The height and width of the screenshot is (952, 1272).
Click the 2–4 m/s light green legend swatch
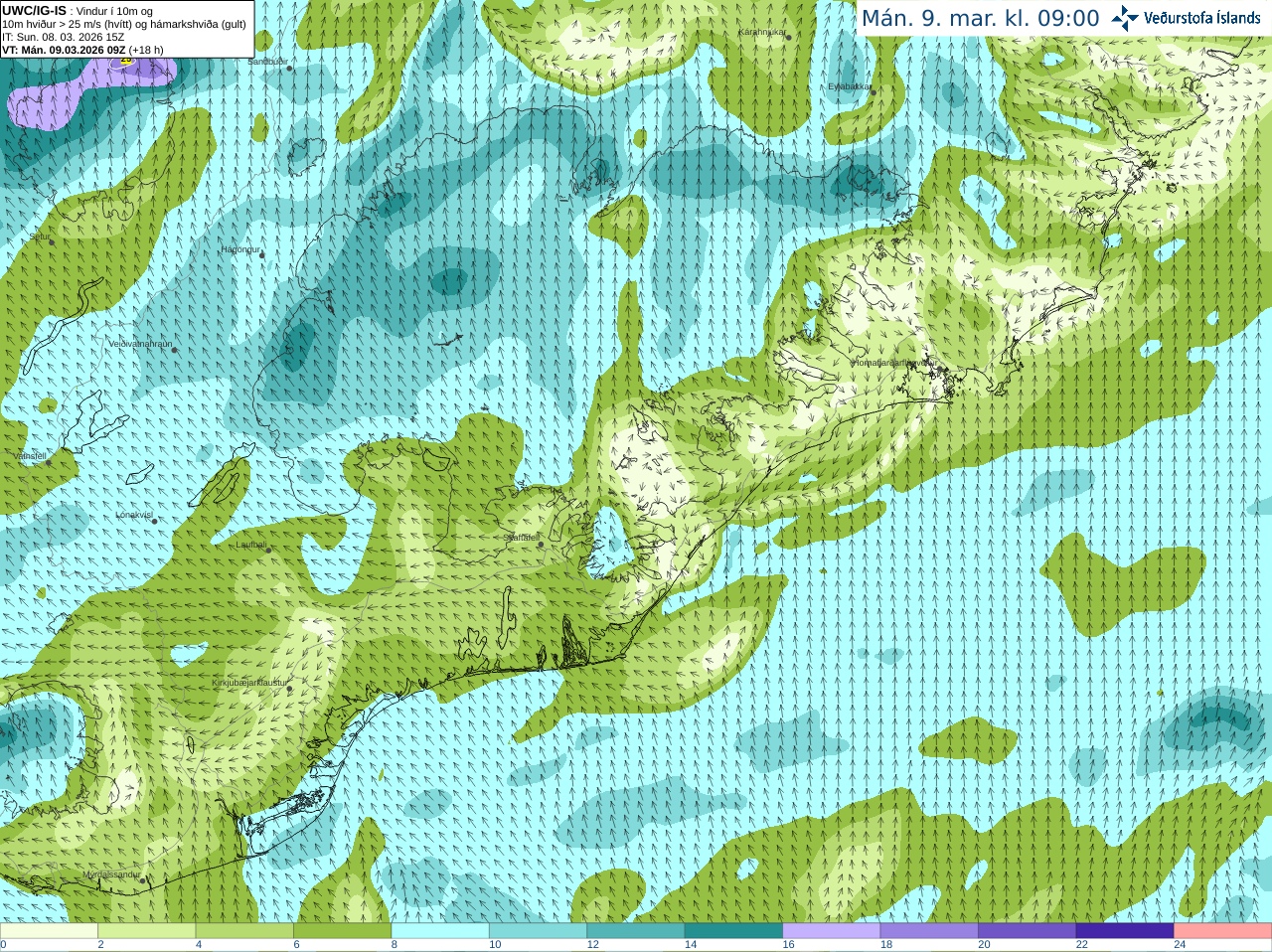pos(146,931)
